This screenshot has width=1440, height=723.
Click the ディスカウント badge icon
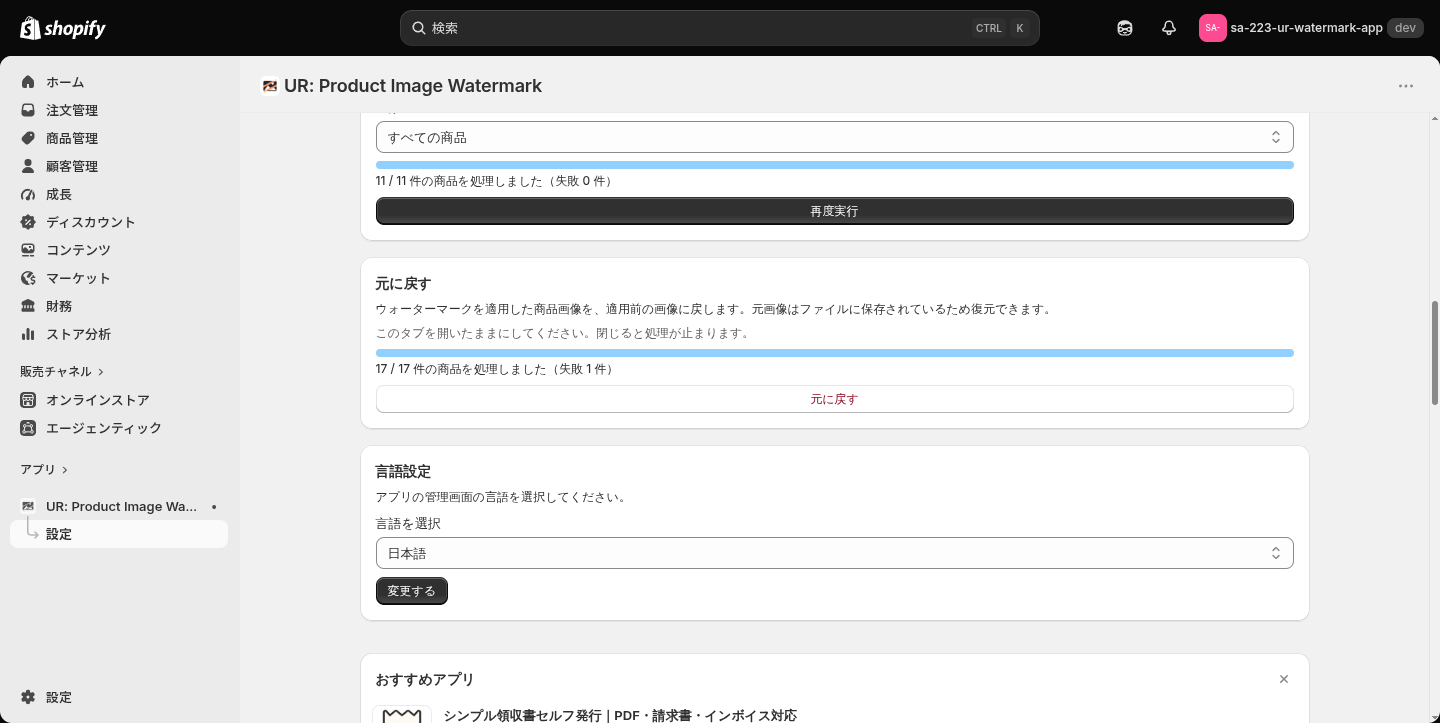tap(28, 222)
